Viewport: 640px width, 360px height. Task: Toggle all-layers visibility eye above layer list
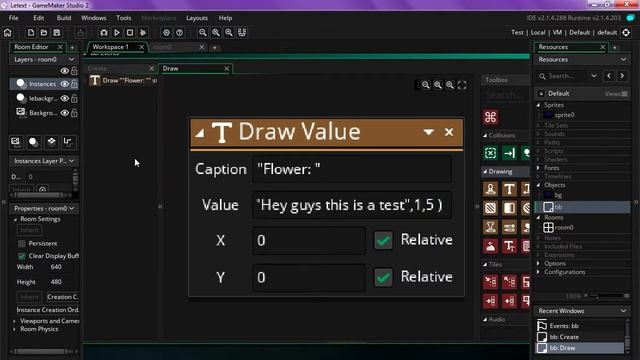64,71
